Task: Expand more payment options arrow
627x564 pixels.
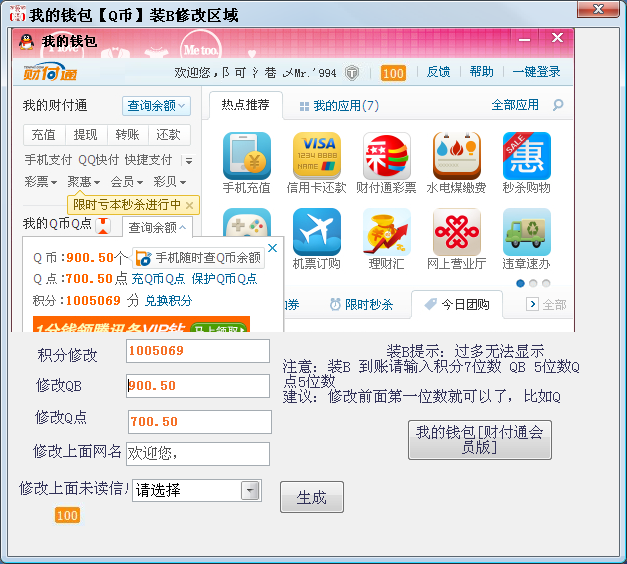Action: [x=188, y=161]
